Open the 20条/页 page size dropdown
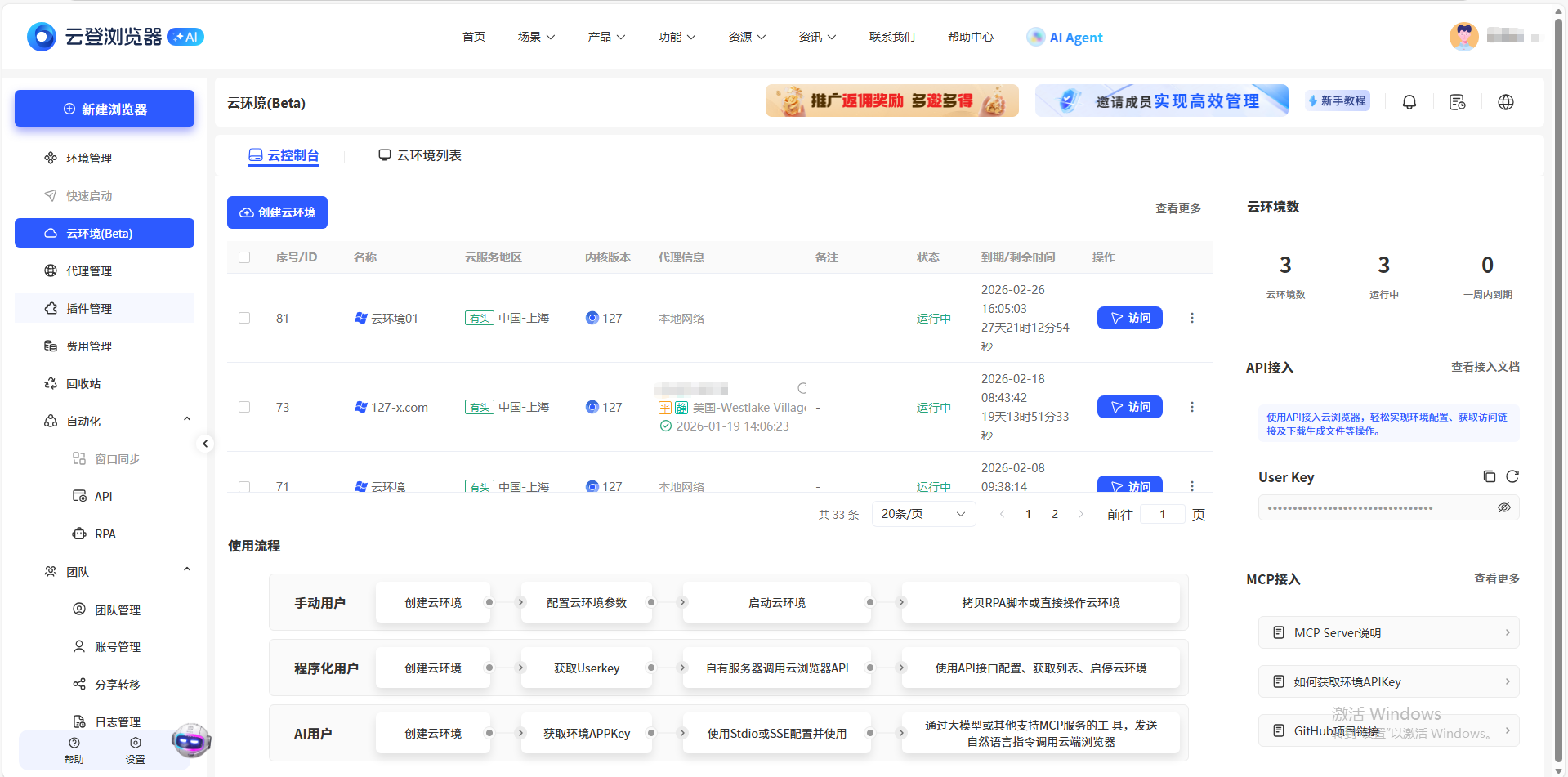 922,513
